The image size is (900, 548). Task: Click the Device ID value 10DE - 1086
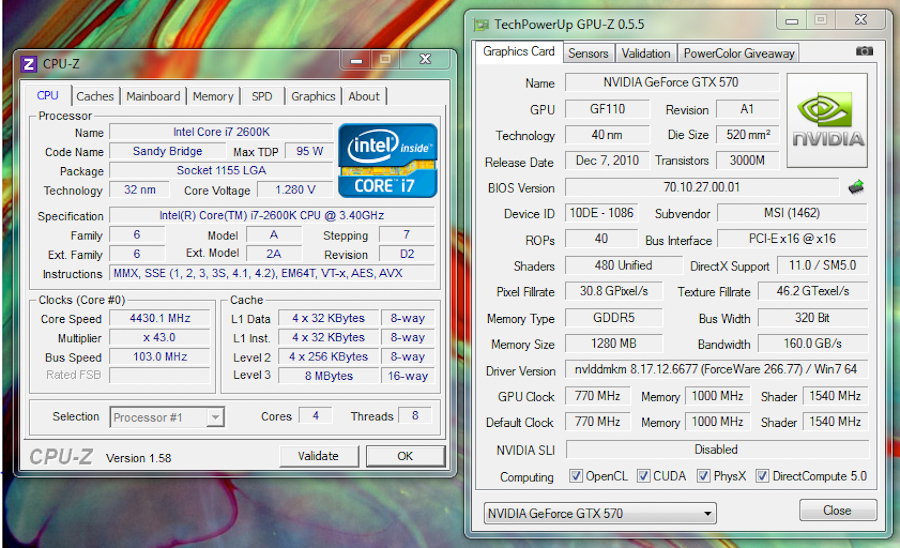(602, 213)
